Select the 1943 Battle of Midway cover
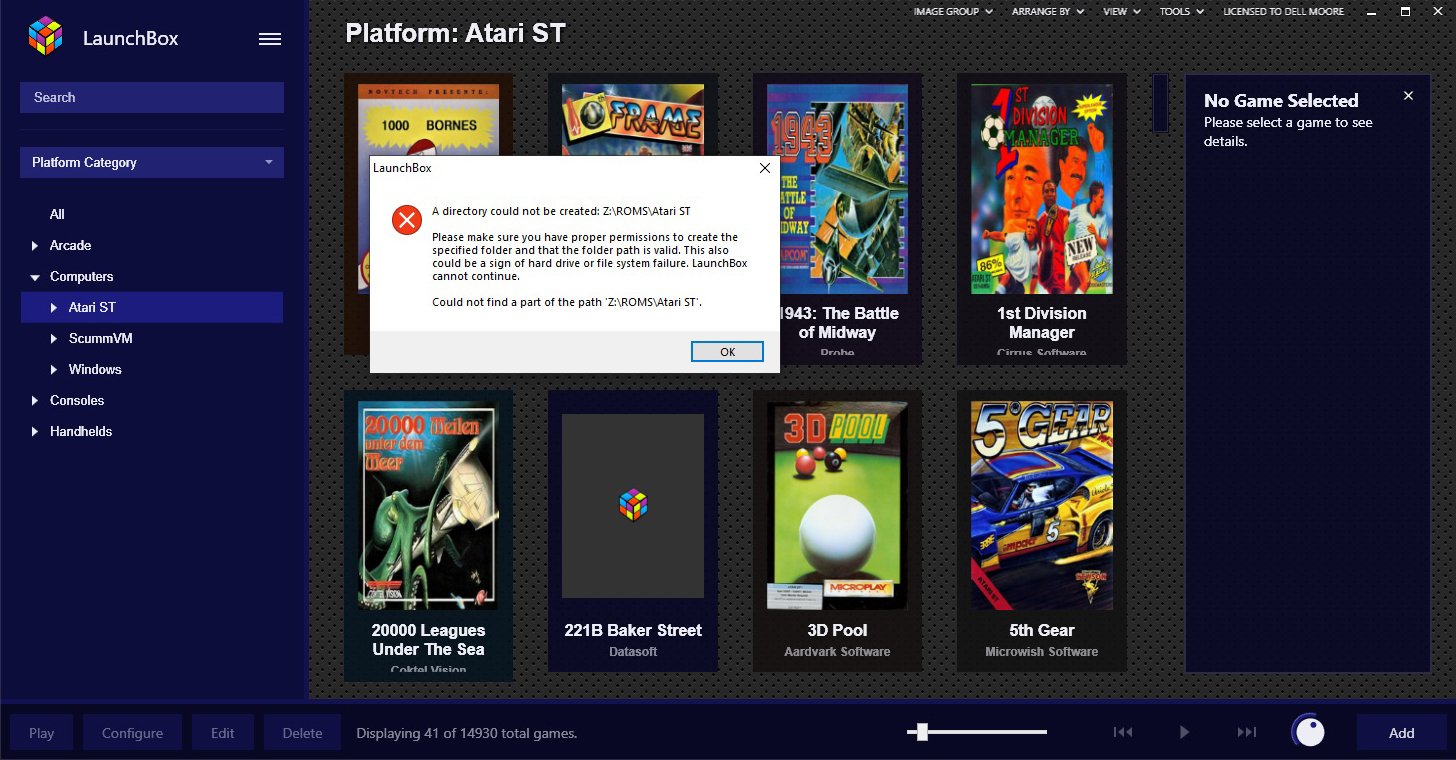1456x760 pixels. (838, 189)
